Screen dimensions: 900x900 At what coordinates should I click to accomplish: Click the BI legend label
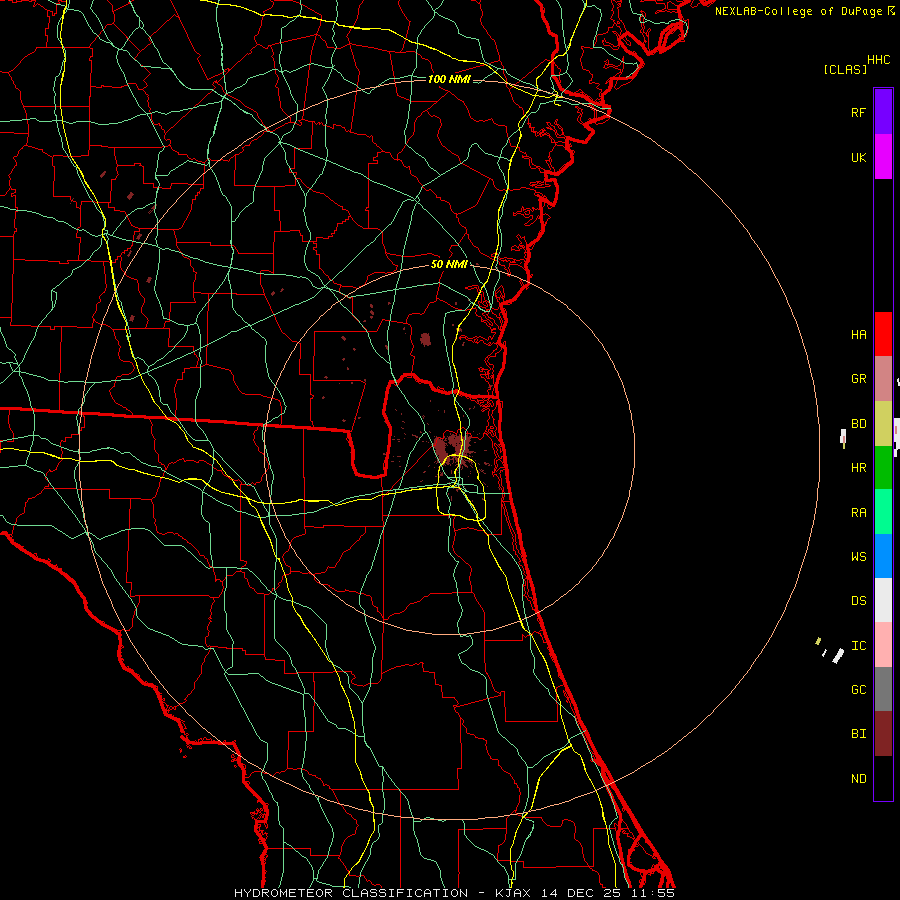(x=858, y=734)
